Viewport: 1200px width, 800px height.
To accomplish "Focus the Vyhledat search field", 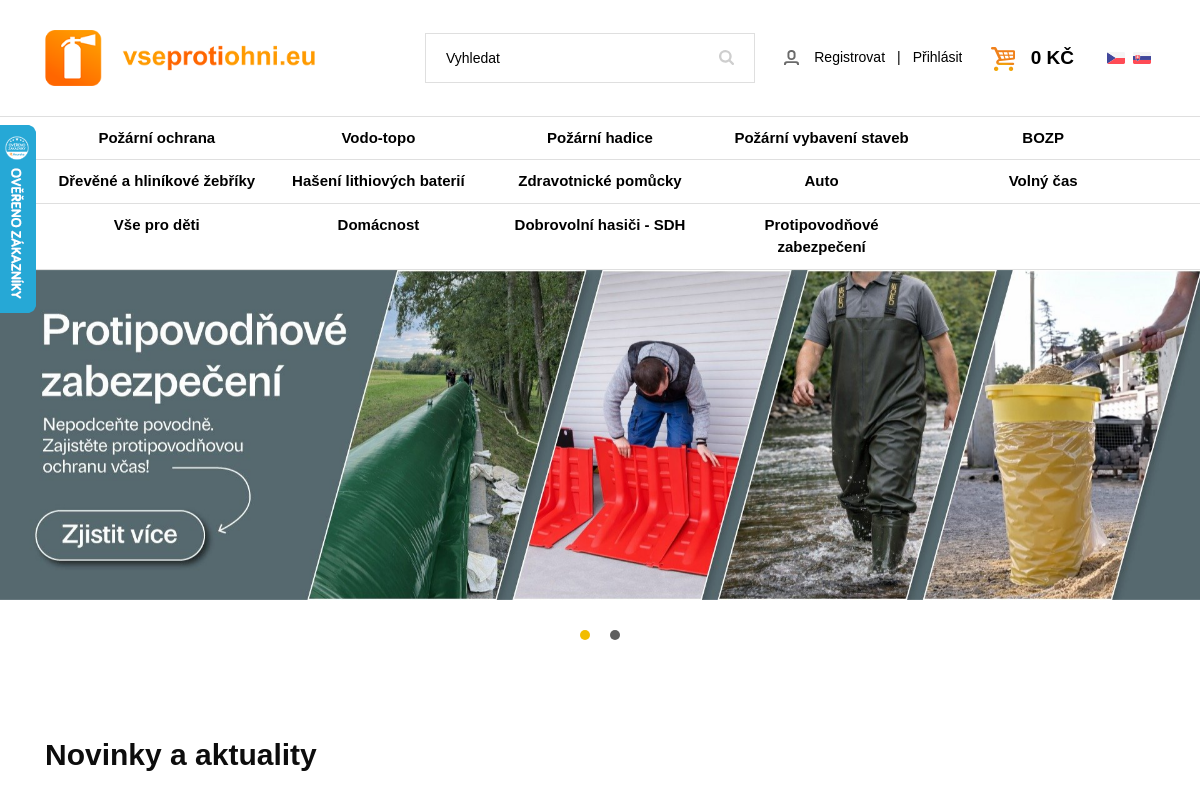I will click(x=590, y=58).
